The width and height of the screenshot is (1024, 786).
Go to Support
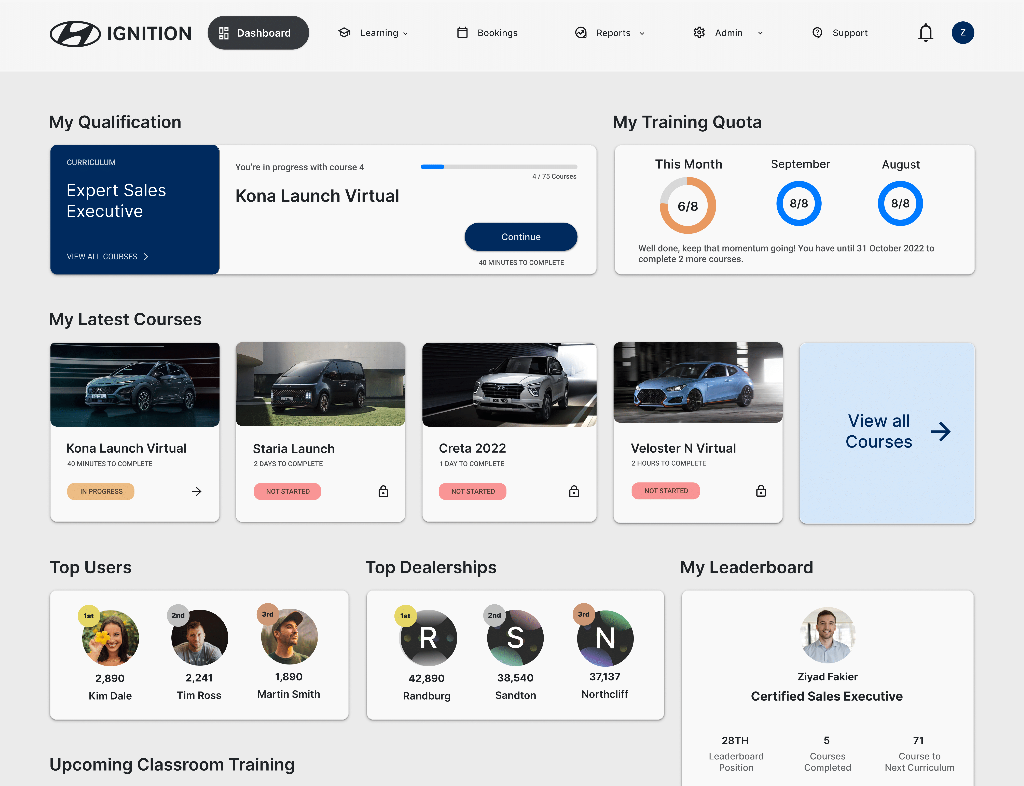(x=840, y=33)
